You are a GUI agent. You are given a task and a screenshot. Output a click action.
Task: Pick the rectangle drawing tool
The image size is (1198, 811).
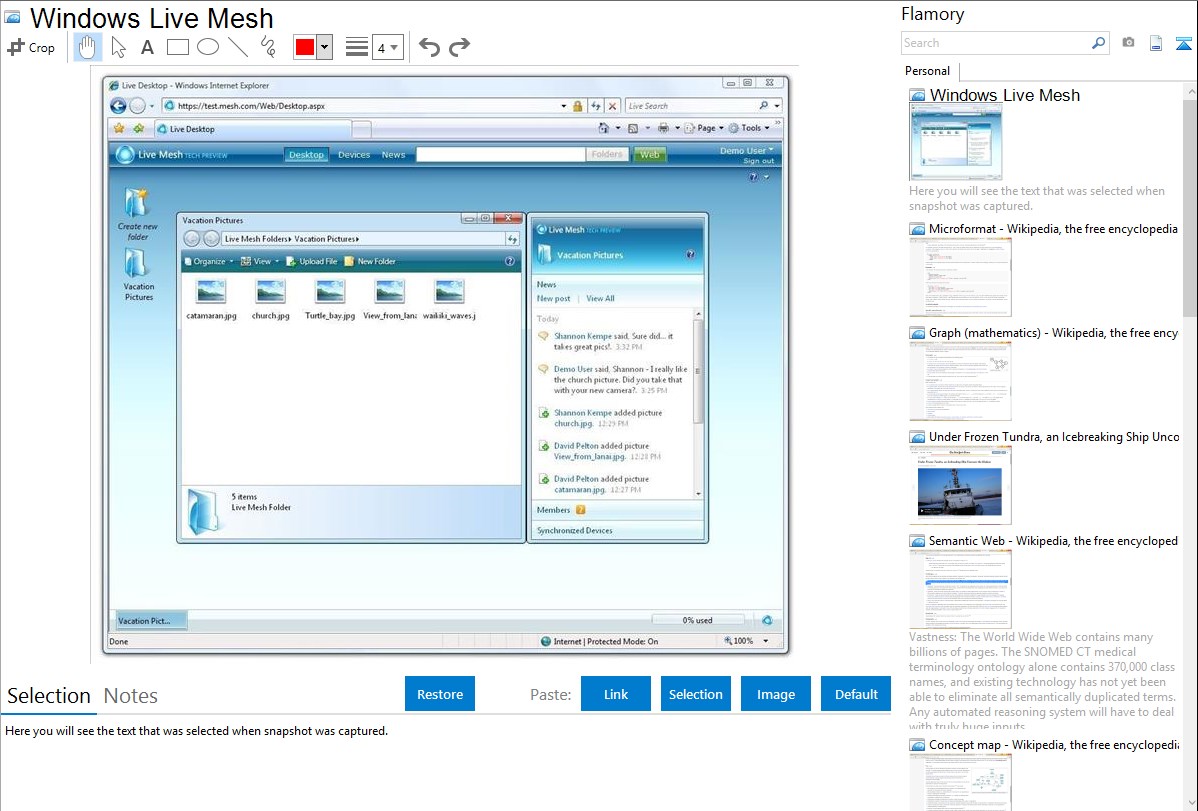(x=177, y=47)
